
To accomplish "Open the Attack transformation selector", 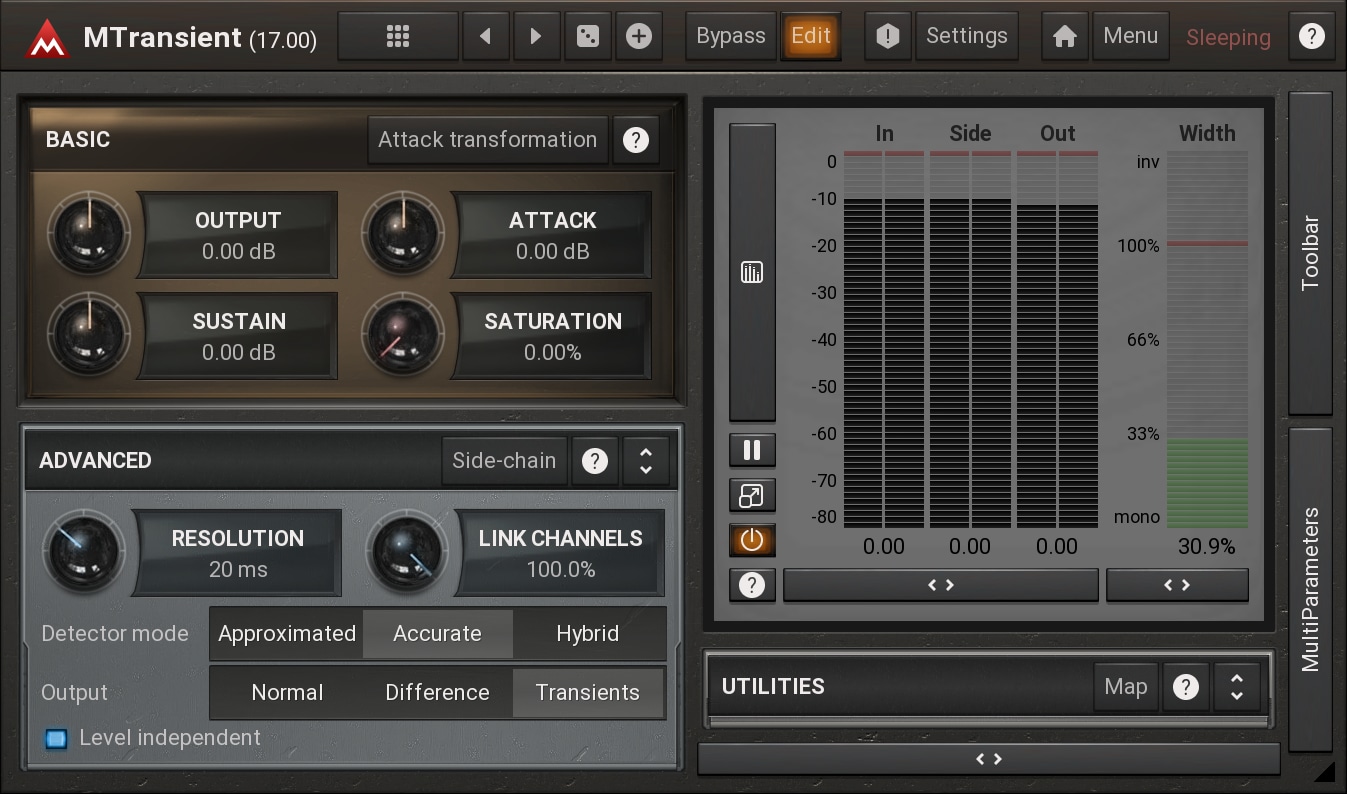I will click(487, 140).
